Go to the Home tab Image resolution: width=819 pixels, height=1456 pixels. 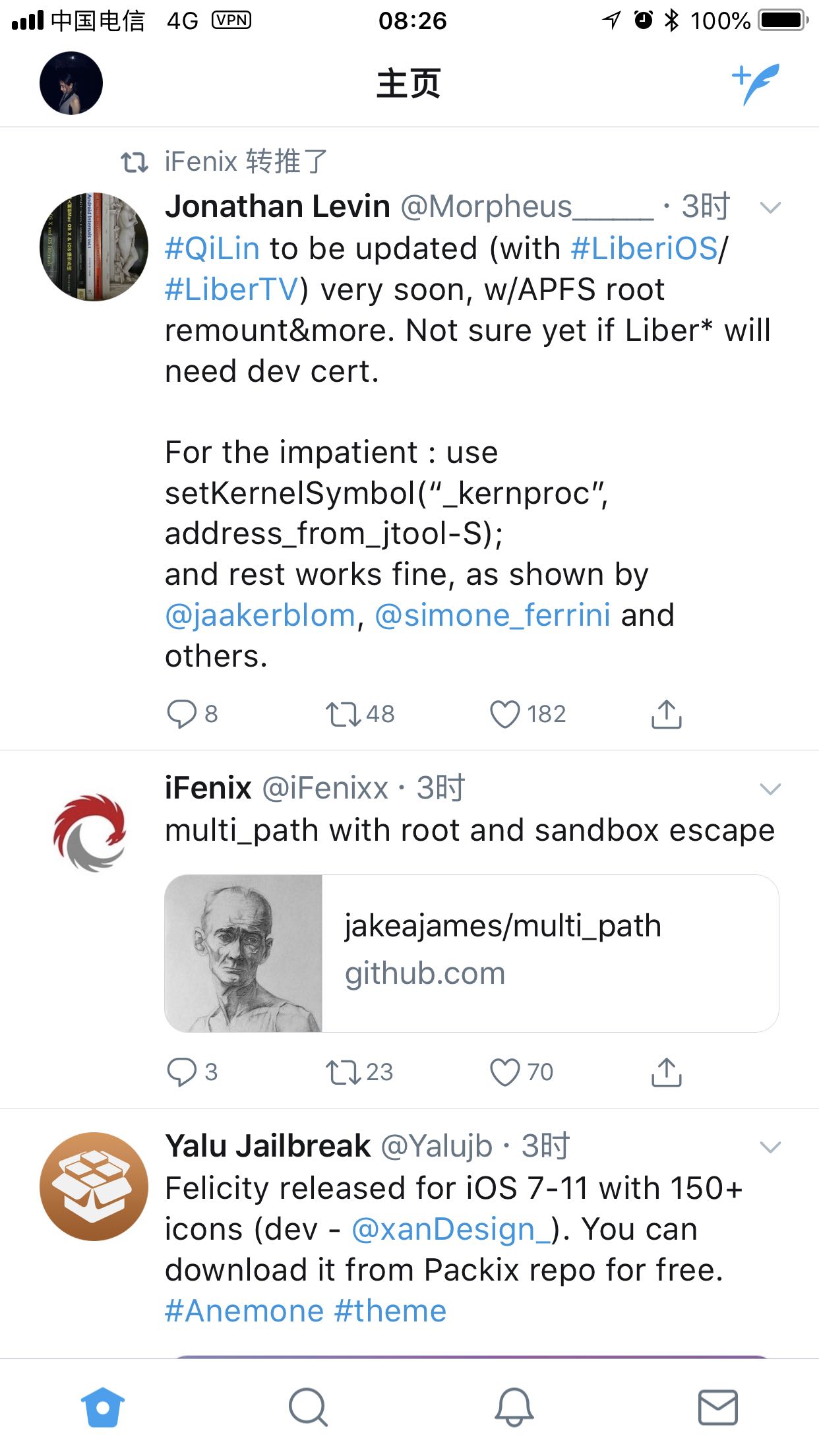tap(103, 1407)
